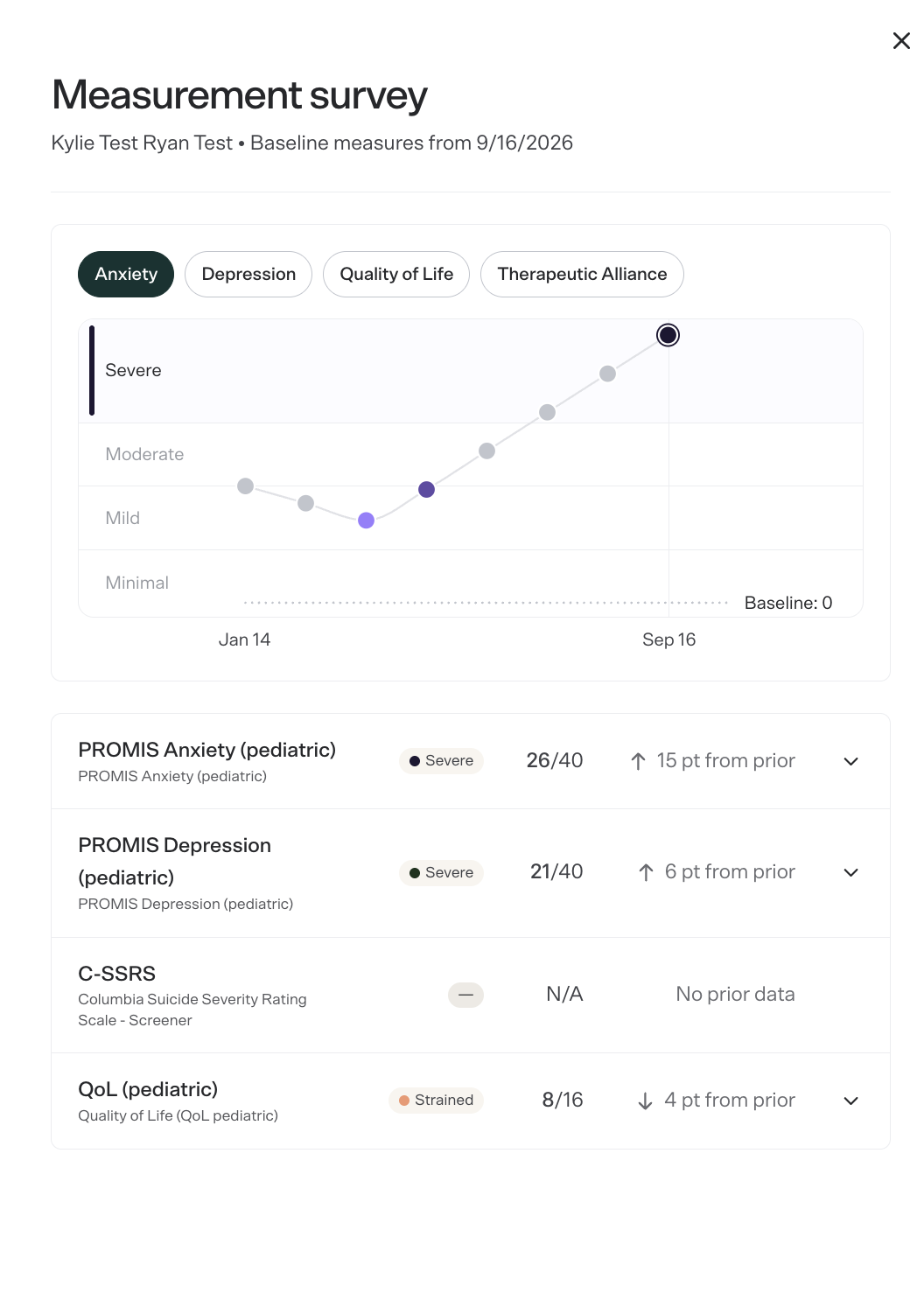The image size is (924, 1314).
Task: Click the dash badge on C-SSRS row
Action: click(x=465, y=995)
